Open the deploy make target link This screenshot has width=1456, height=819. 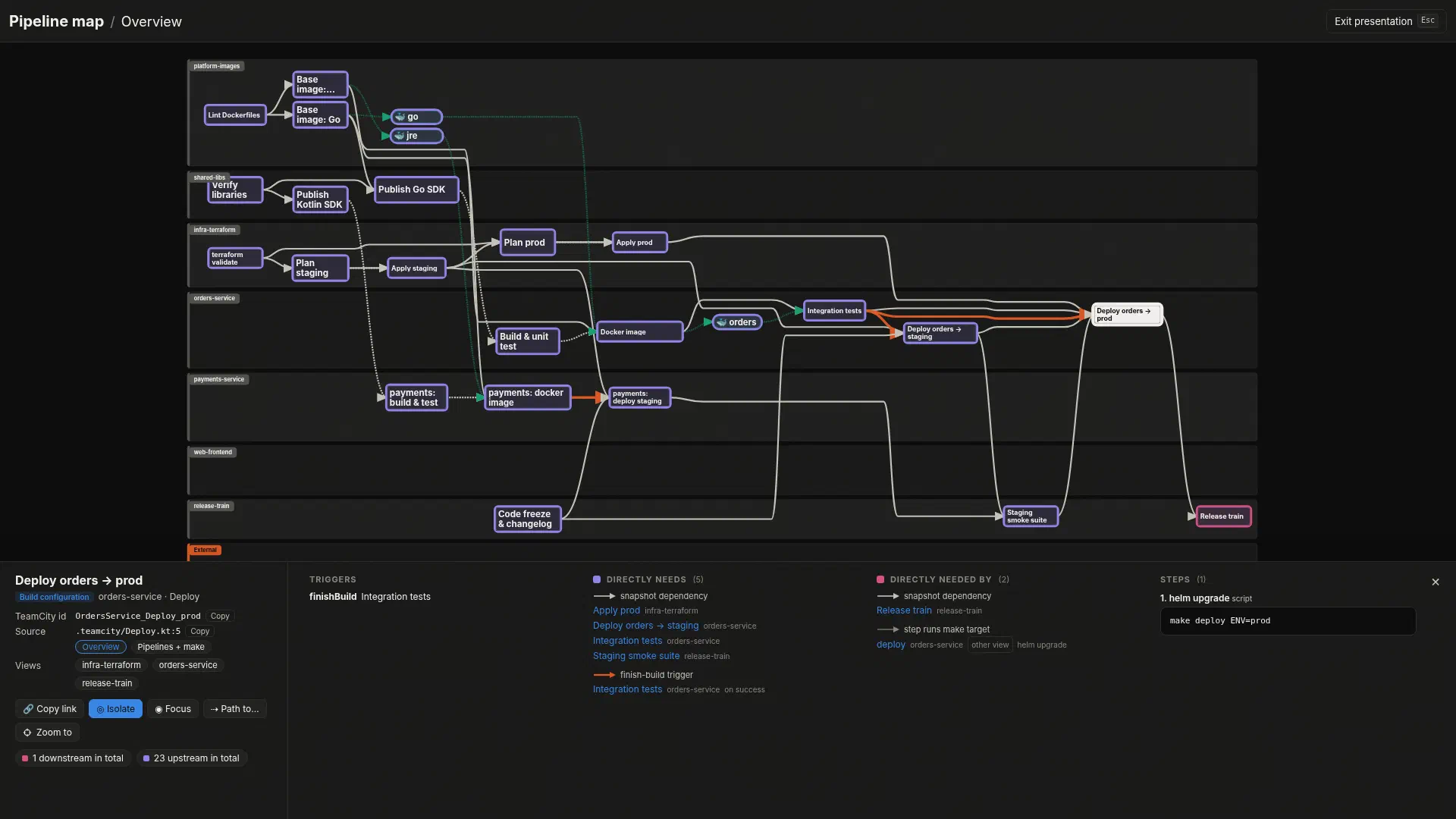(891, 645)
